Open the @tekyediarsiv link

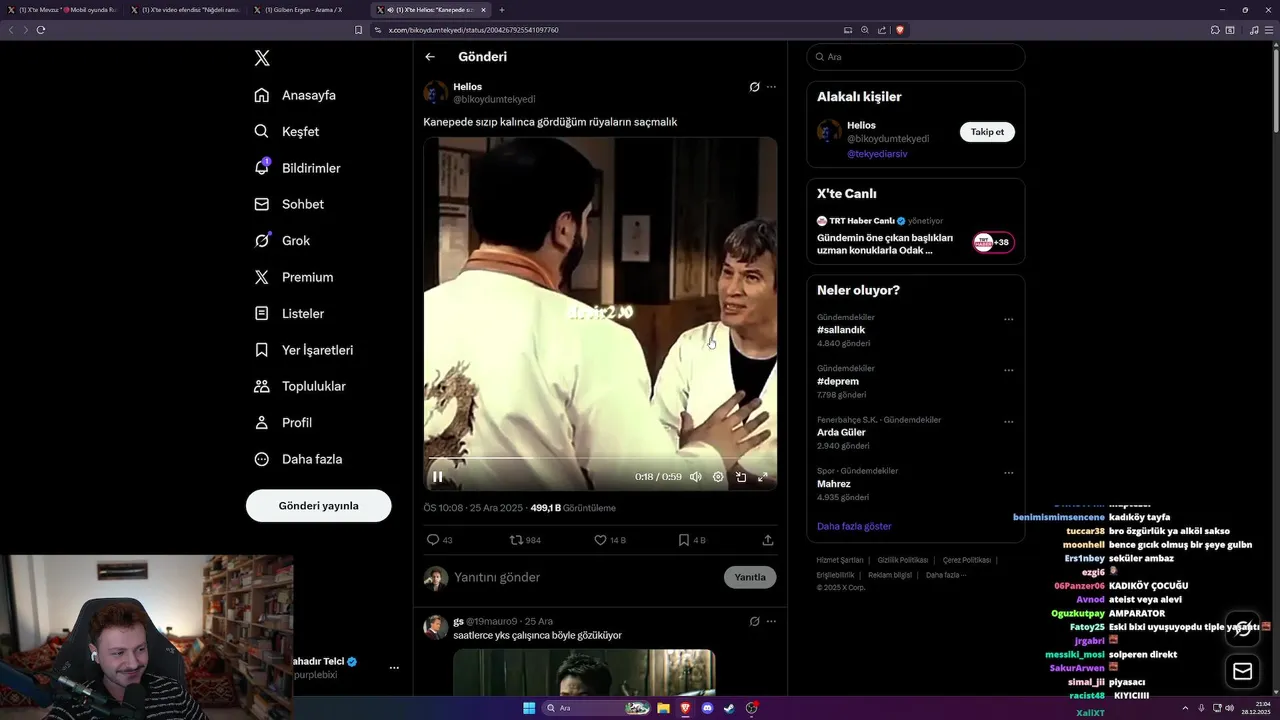pos(877,154)
